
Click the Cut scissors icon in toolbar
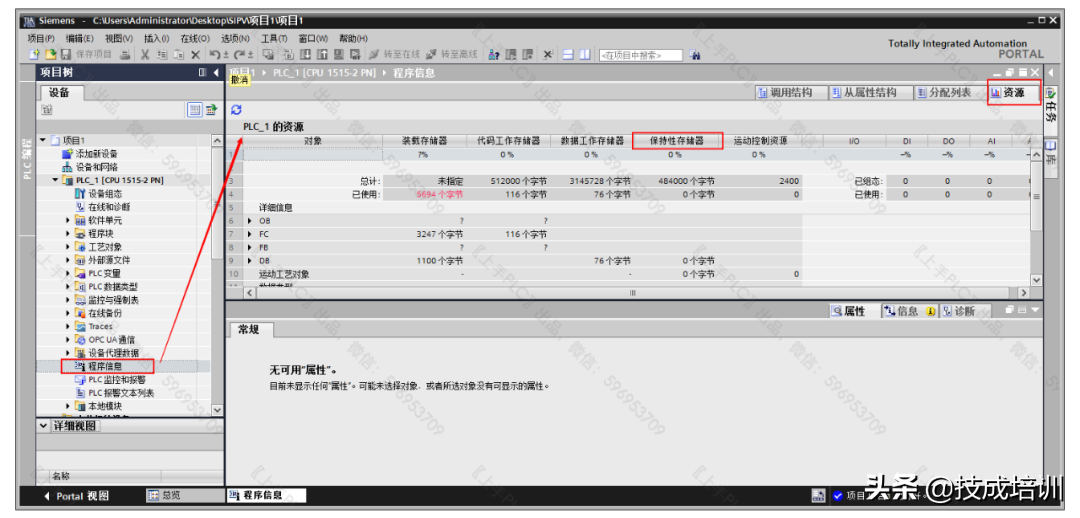tap(145, 54)
